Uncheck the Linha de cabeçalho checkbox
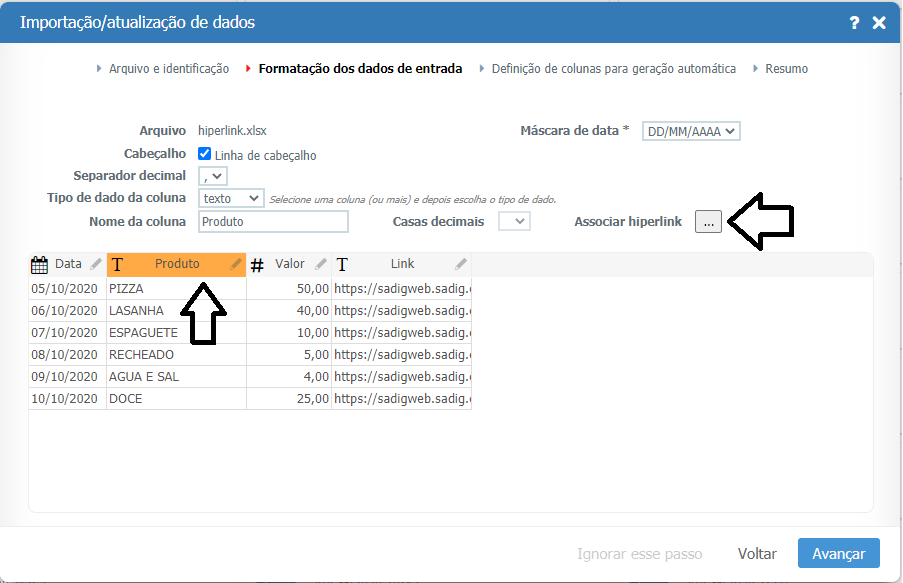 click(x=205, y=154)
